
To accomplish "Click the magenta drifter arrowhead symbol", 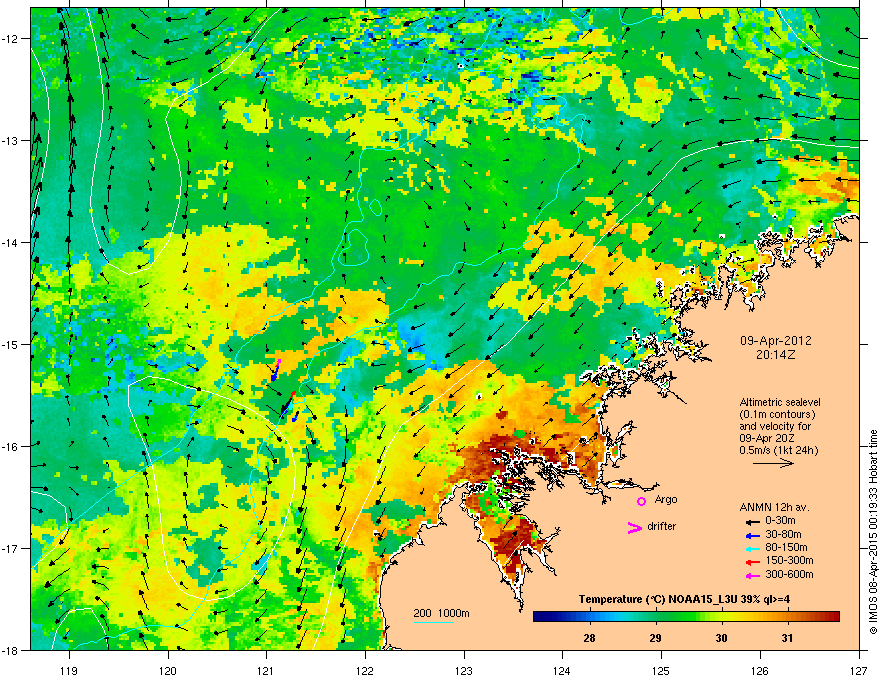I will coord(634,527).
